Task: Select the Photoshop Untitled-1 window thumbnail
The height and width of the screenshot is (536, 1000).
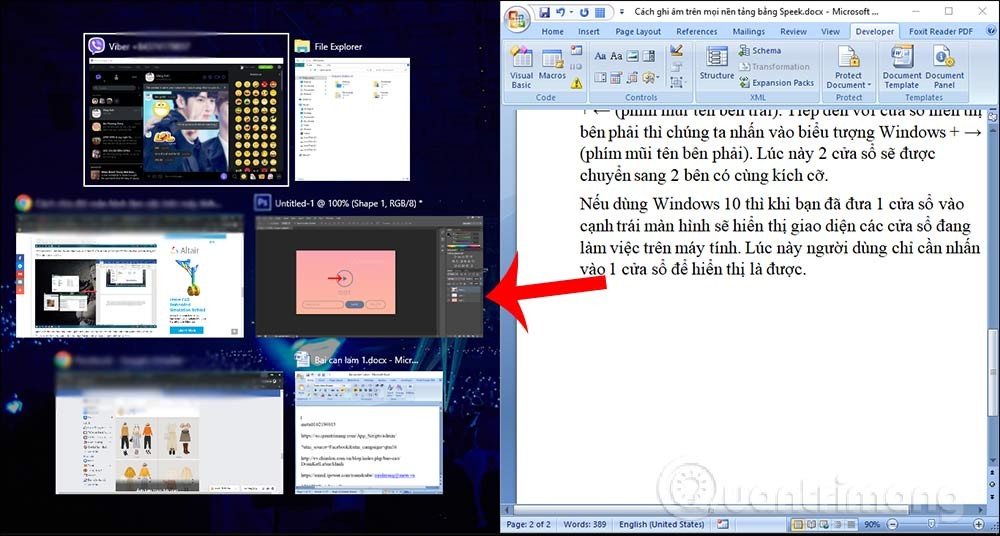Action: [369, 276]
